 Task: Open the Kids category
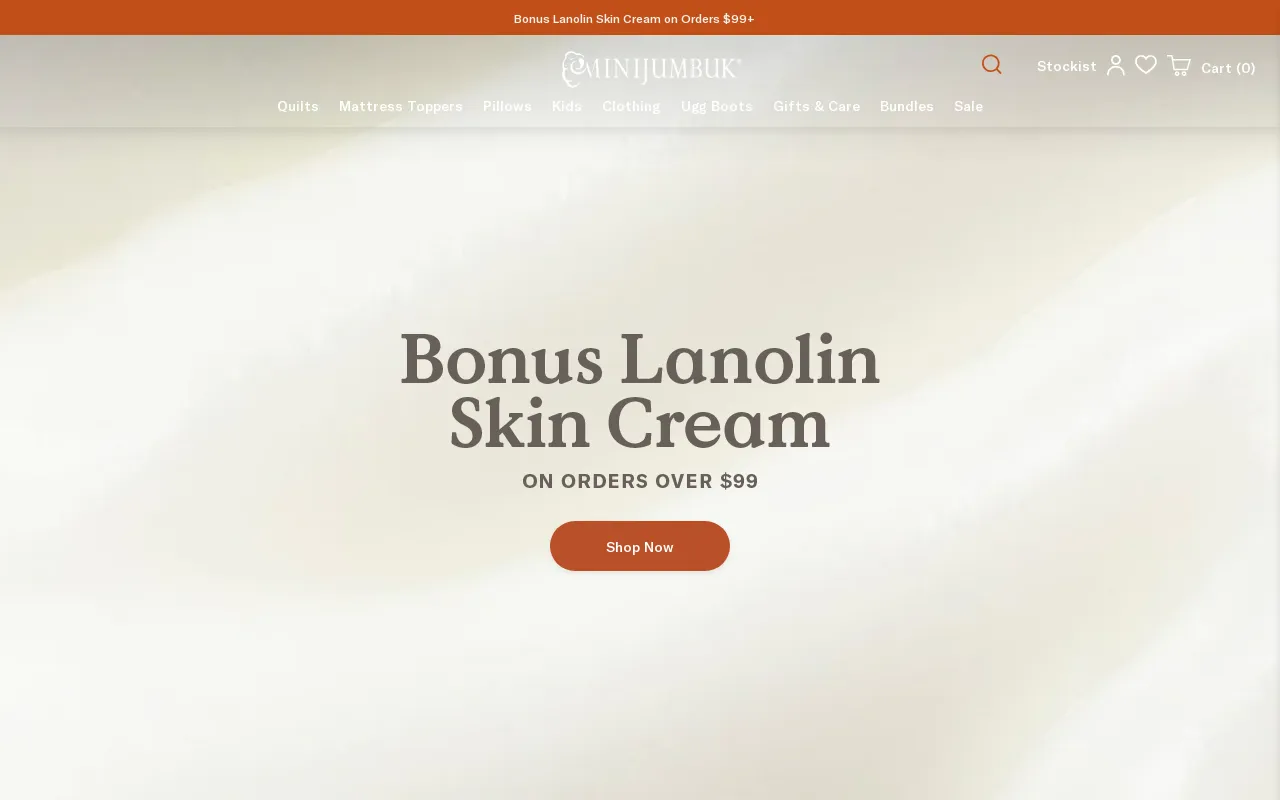[567, 106]
